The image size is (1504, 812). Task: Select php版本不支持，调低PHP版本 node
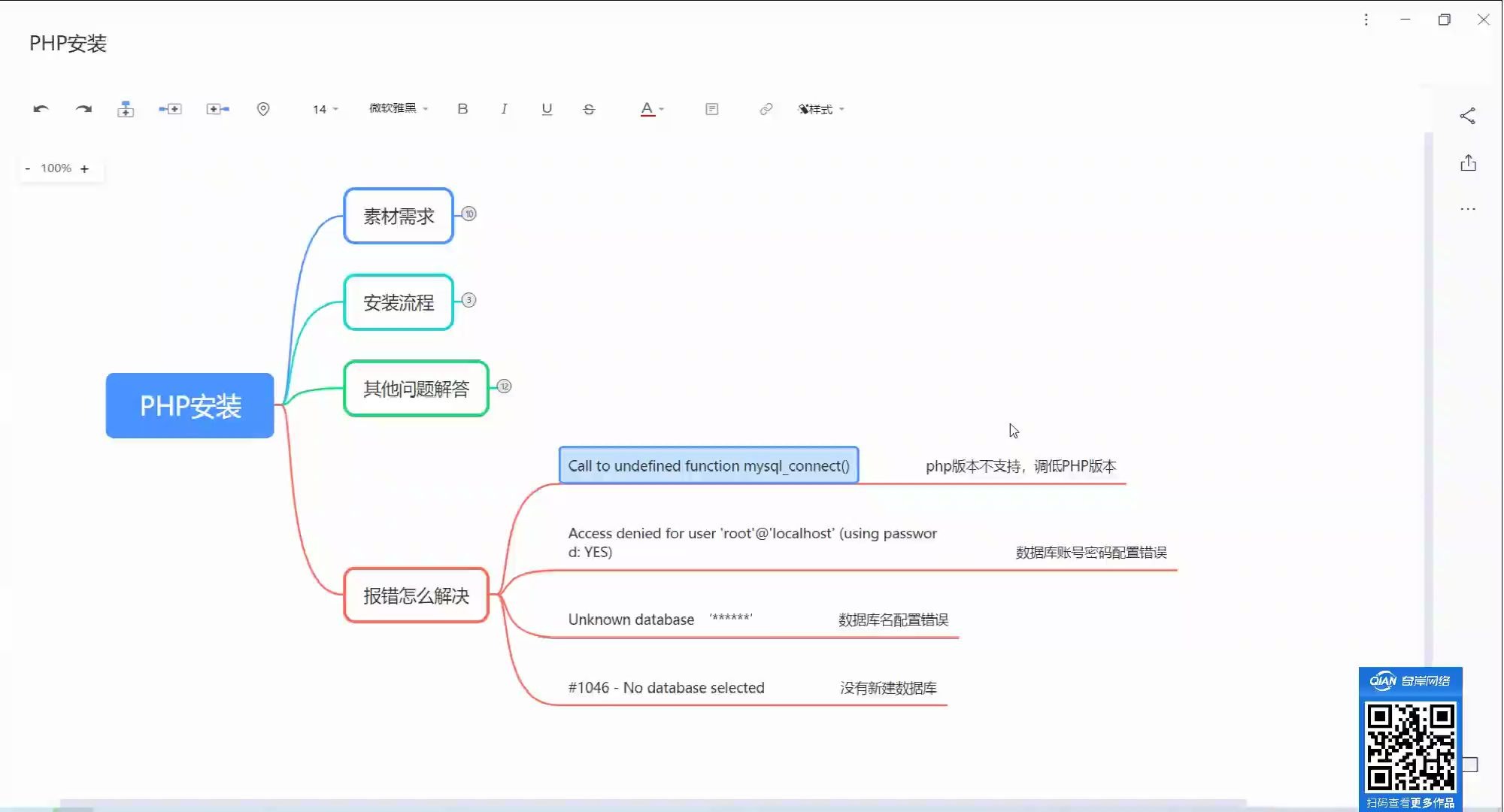tap(1020, 466)
